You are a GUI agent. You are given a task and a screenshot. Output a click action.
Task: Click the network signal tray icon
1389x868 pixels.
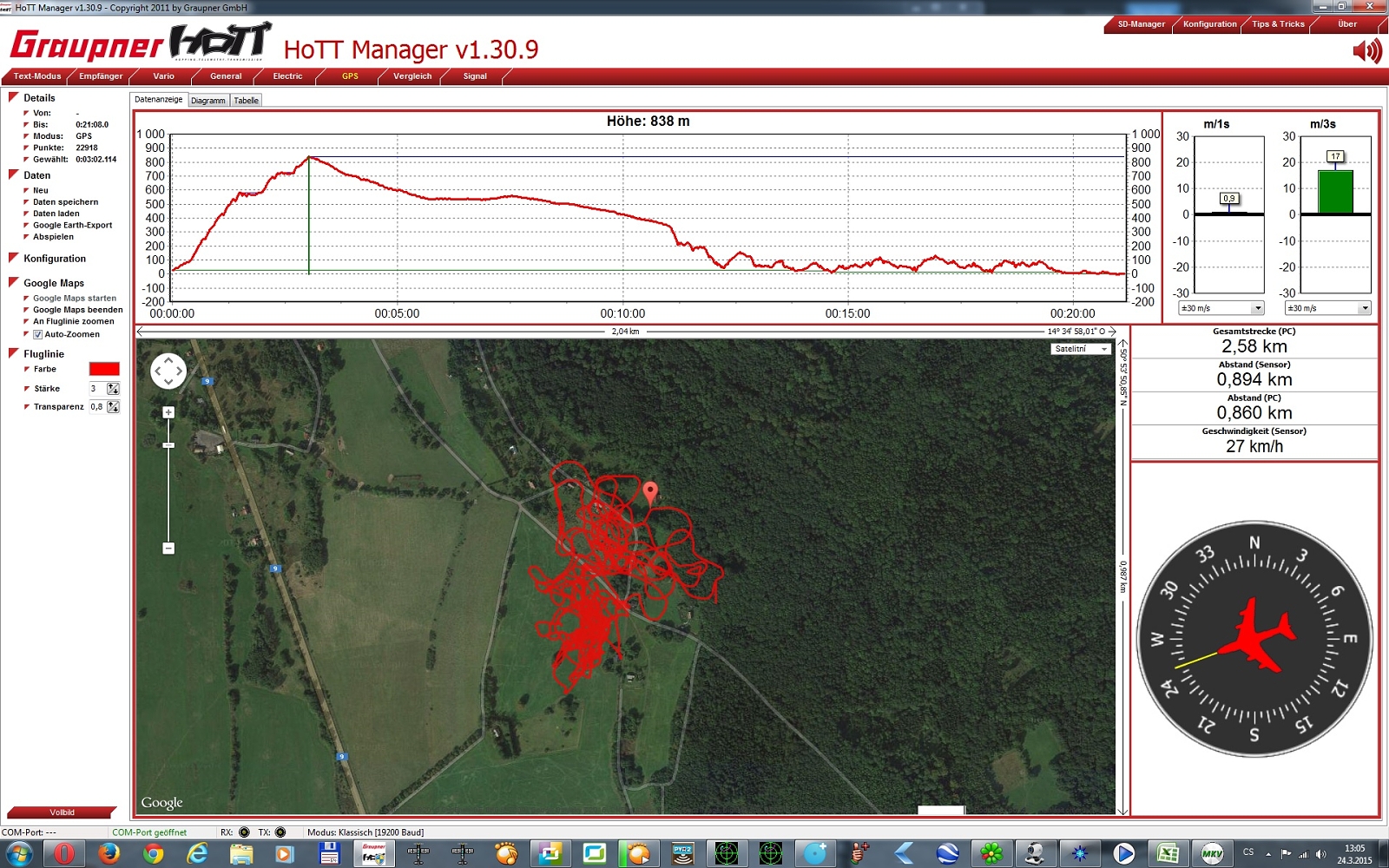point(1303,854)
